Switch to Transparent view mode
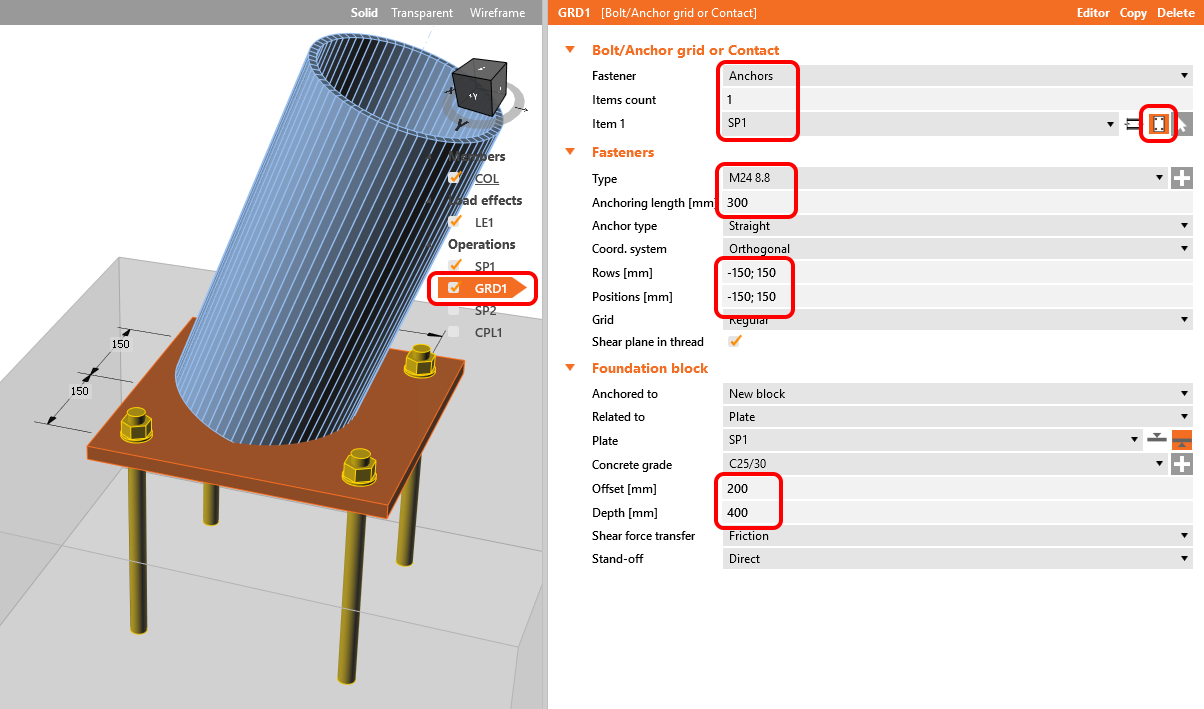1204x709 pixels. [422, 13]
